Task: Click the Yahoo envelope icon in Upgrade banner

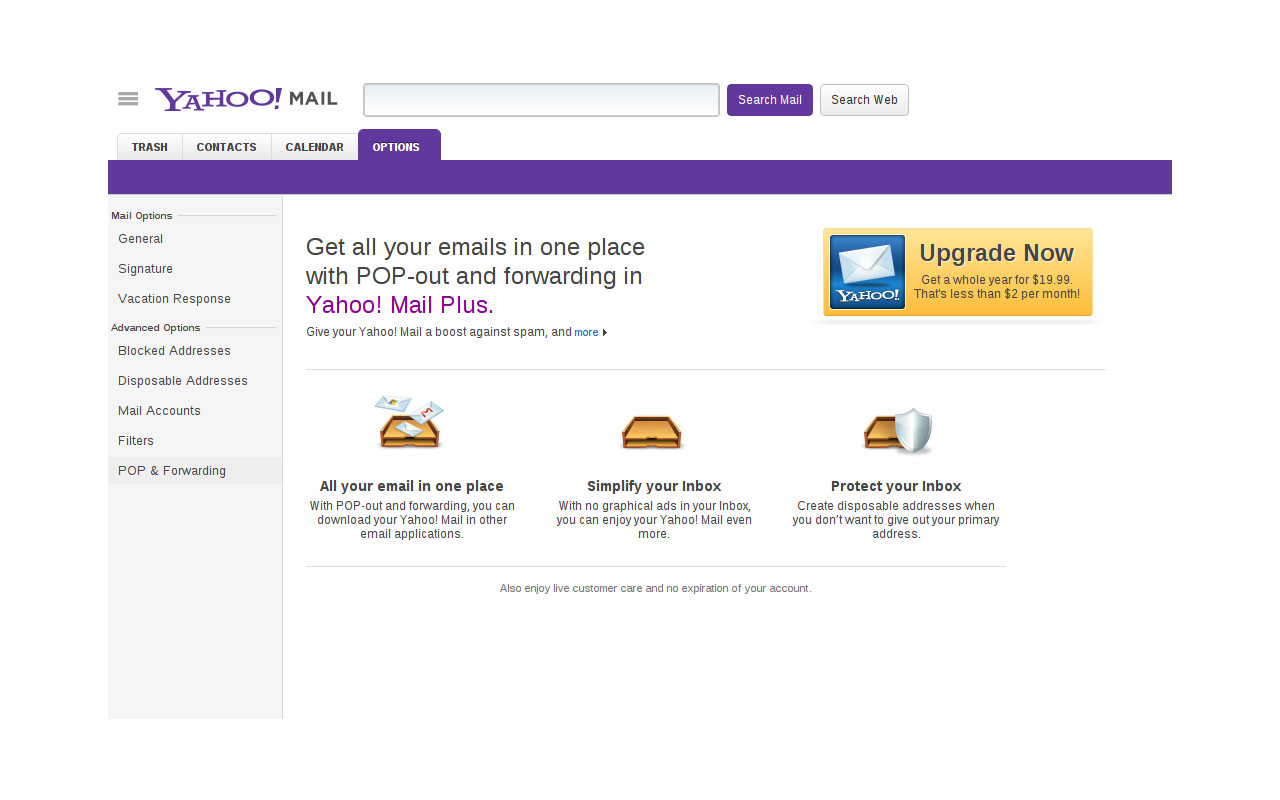Action: coord(867,272)
